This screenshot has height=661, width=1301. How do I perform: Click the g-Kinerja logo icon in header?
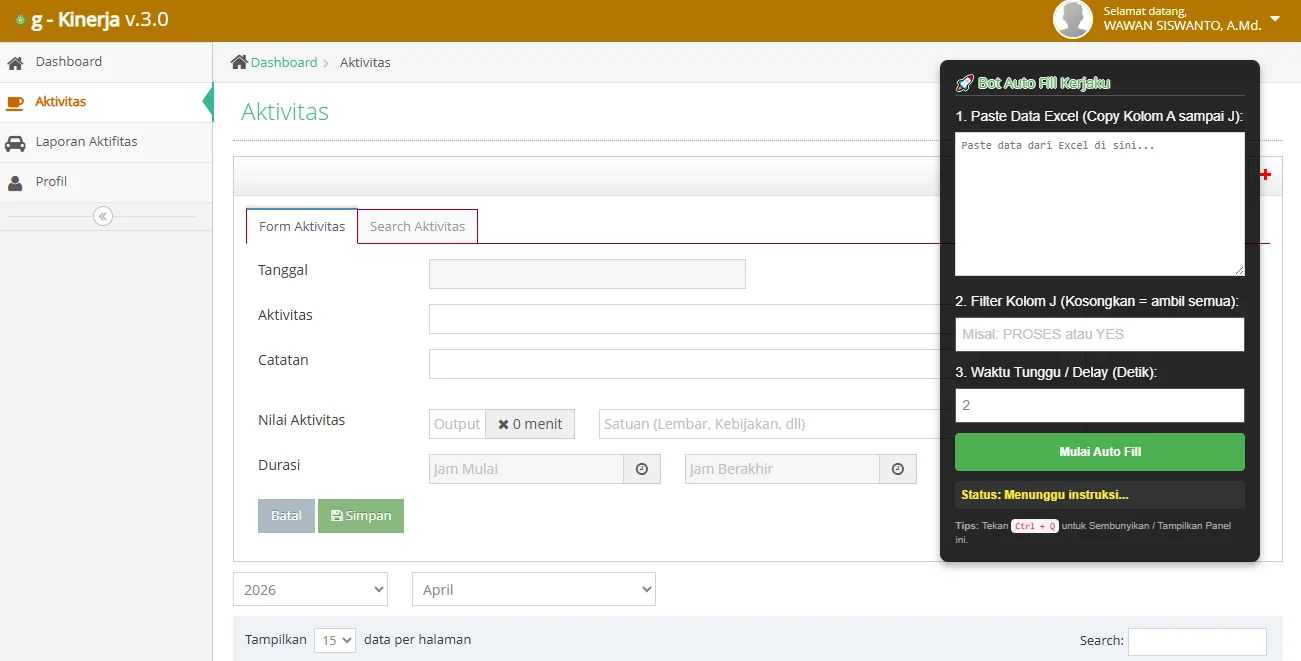(x=20, y=20)
